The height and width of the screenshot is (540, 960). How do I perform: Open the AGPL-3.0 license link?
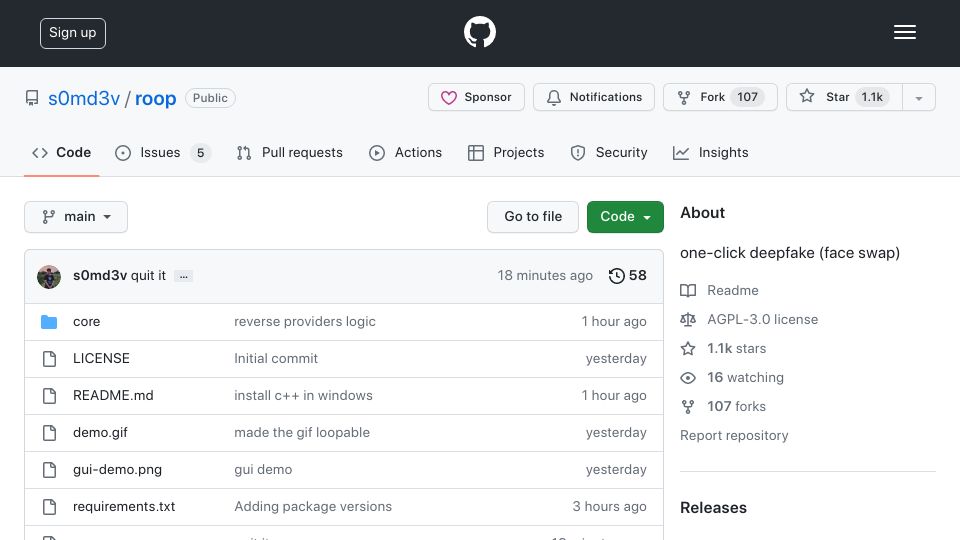(749, 319)
